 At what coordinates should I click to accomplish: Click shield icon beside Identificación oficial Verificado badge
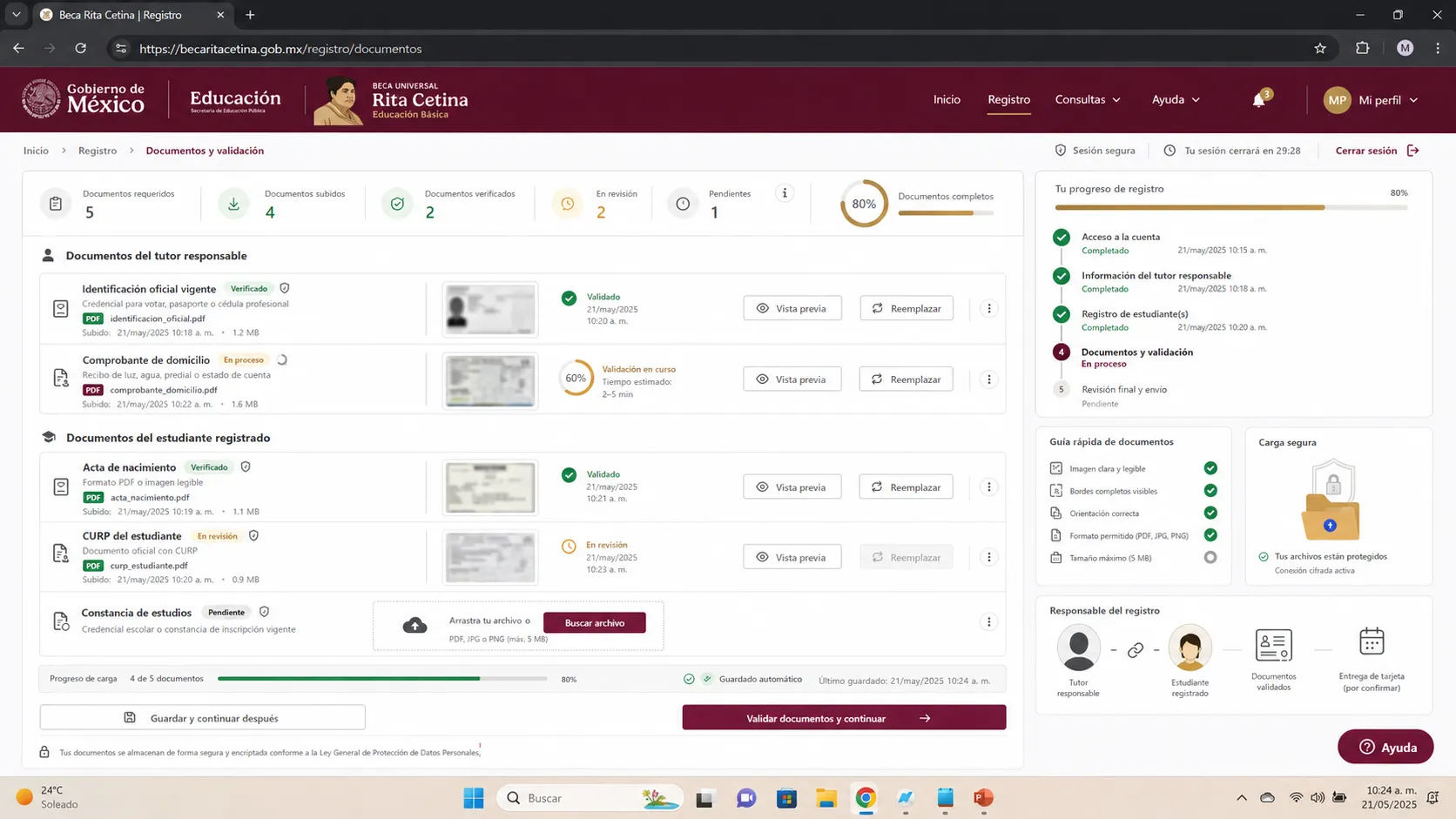click(x=285, y=288)
